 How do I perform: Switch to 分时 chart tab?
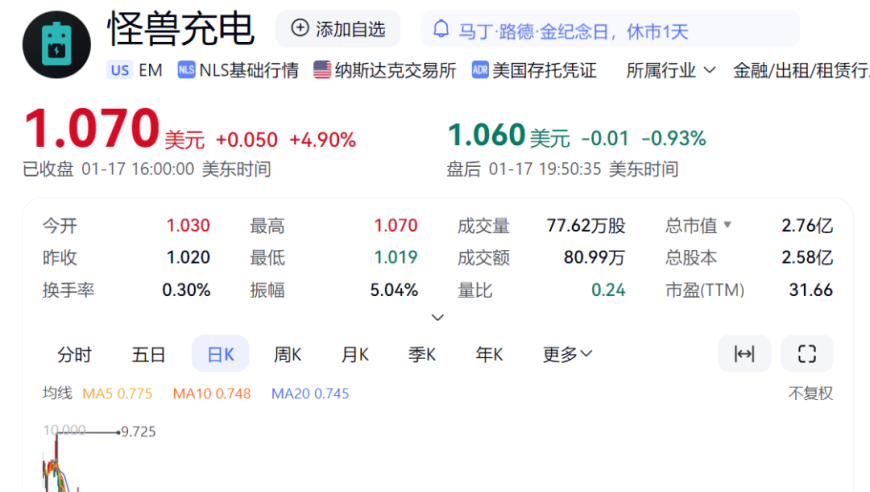pos(74,354)
